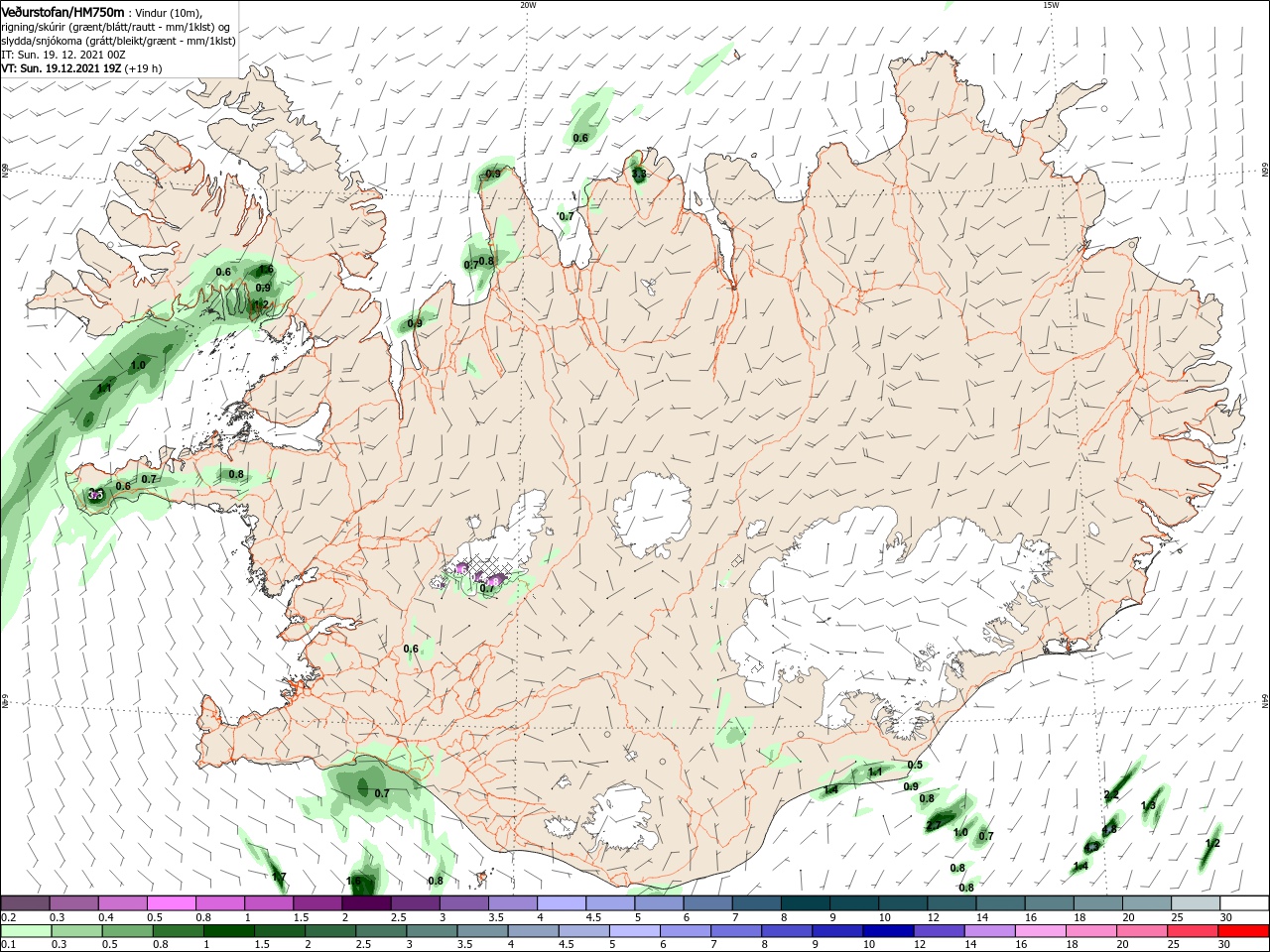1270x952 pixels.
Task: Pick upper legend swatch between 0.2 and 0.3
Action: click(x=25, y=903)
